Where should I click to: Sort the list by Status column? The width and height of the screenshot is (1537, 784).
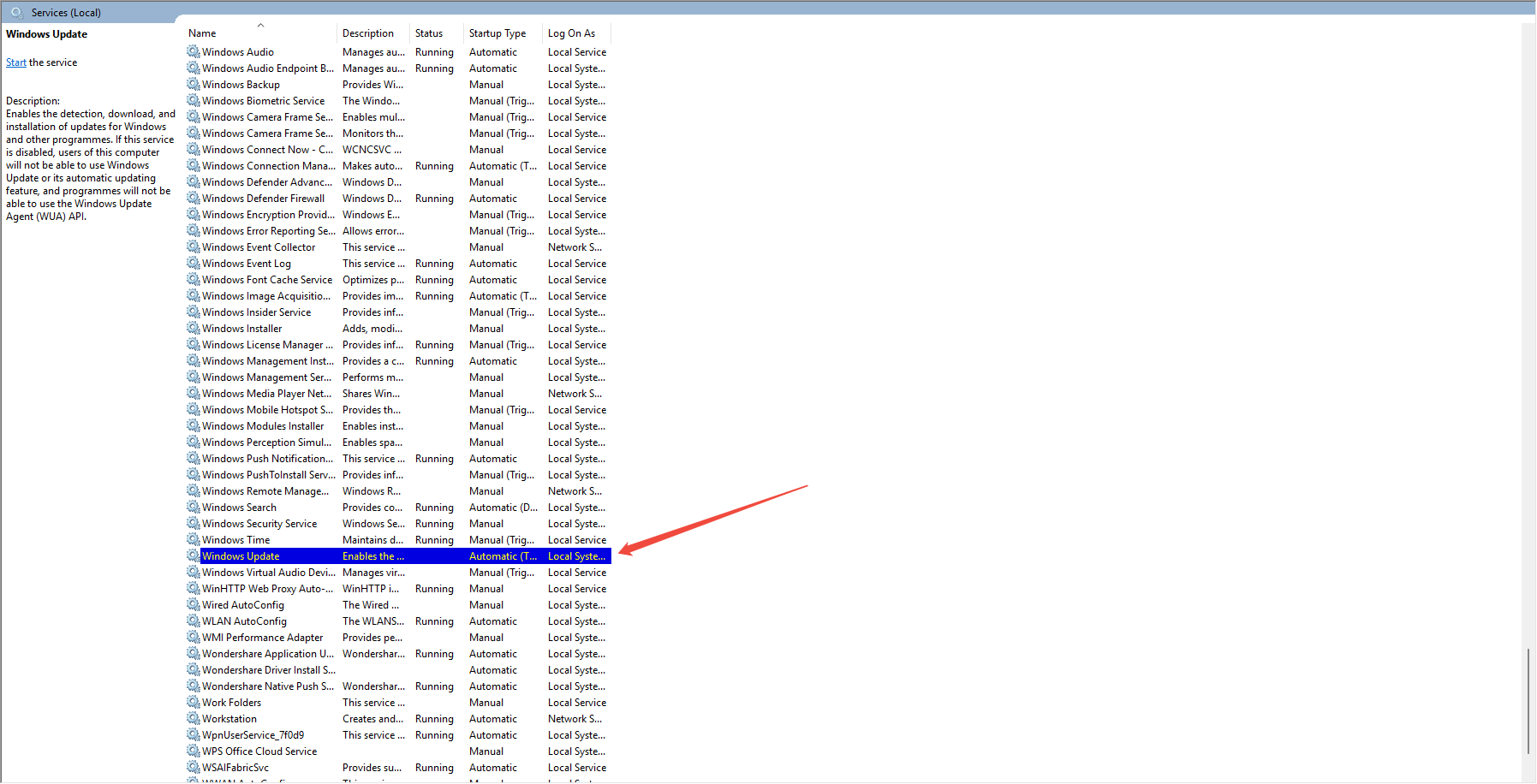click(x=429, y=33)
